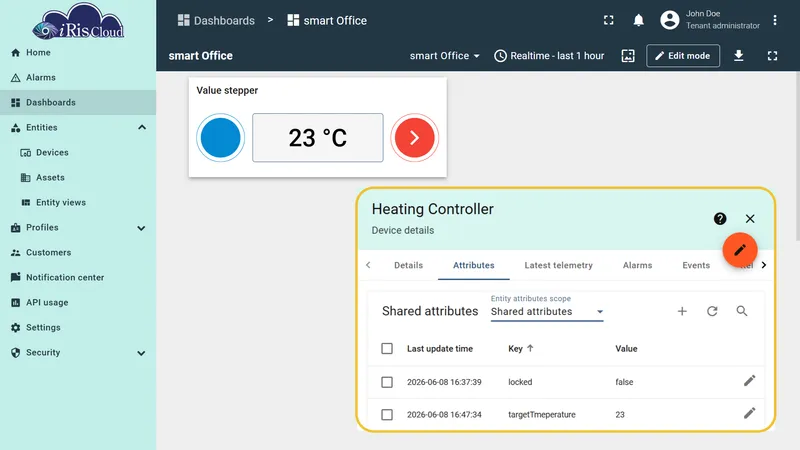The width and height of the screenshot is (800, 450).
Task: Close the Heating Controller details panel
Action: 749,218
